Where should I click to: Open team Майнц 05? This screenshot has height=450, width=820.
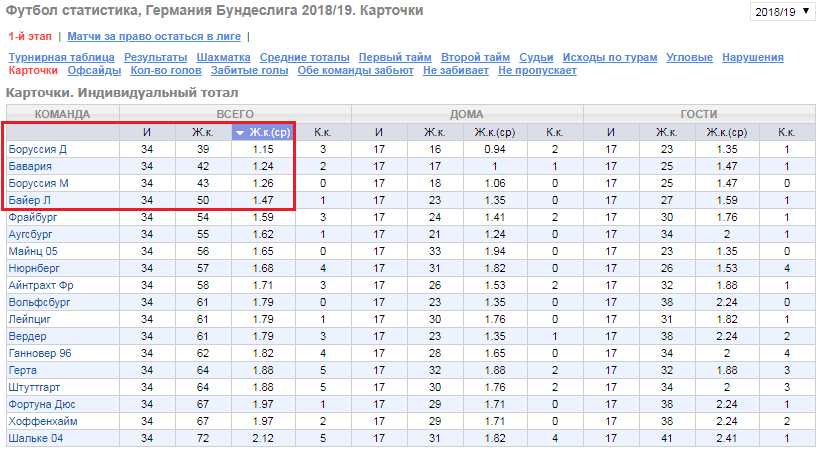(x=33, y=252)
